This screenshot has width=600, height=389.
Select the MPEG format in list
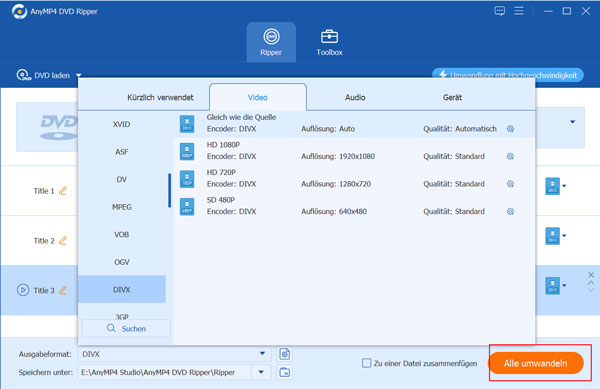(x=122, y=207)
